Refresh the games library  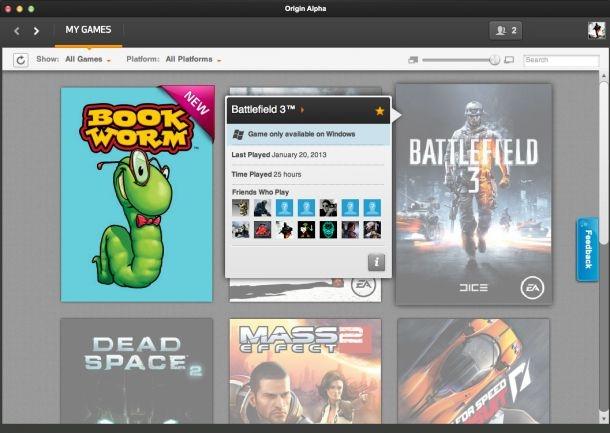tap(21, 60)
